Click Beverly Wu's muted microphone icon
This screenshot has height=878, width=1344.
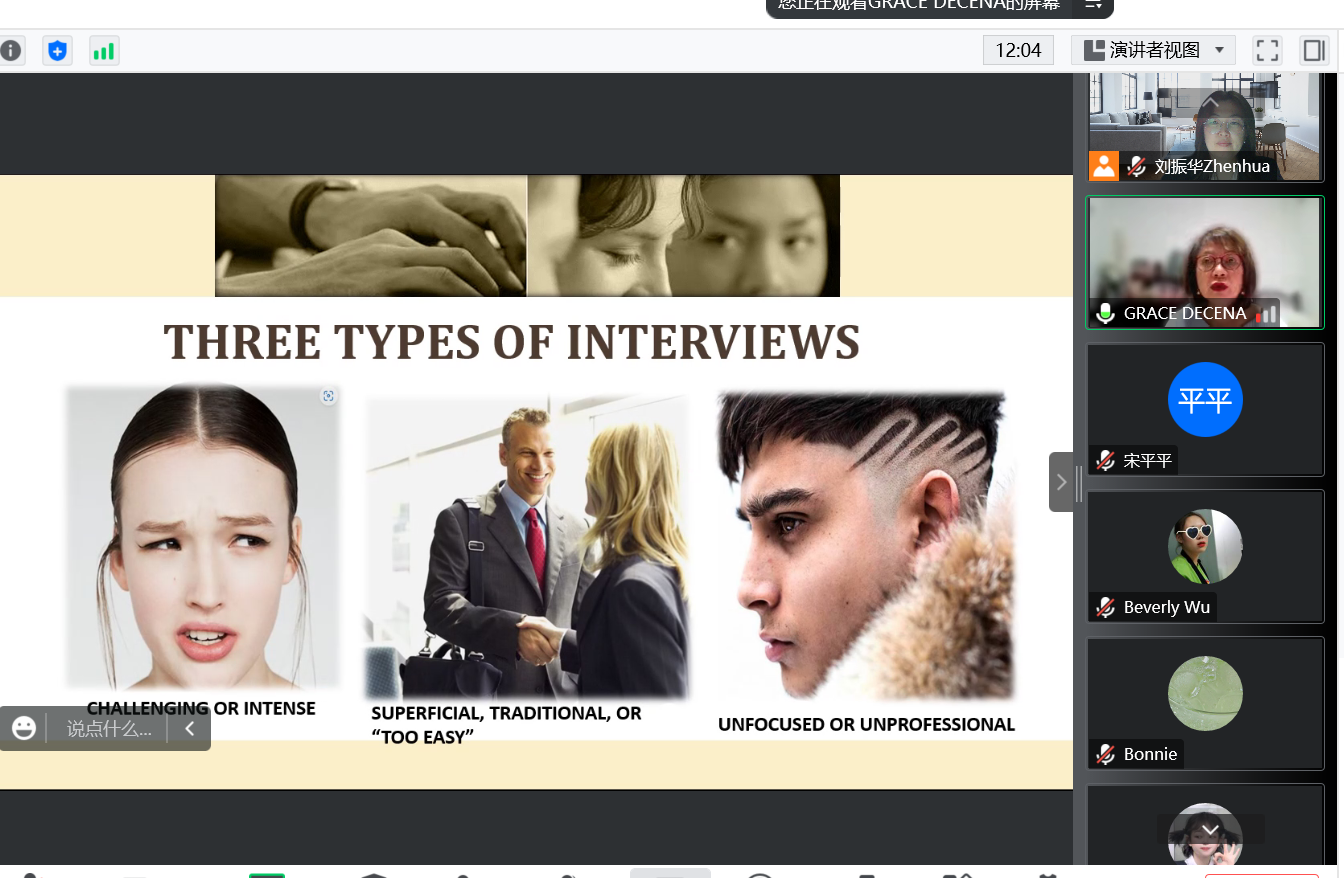[1106, 607]
